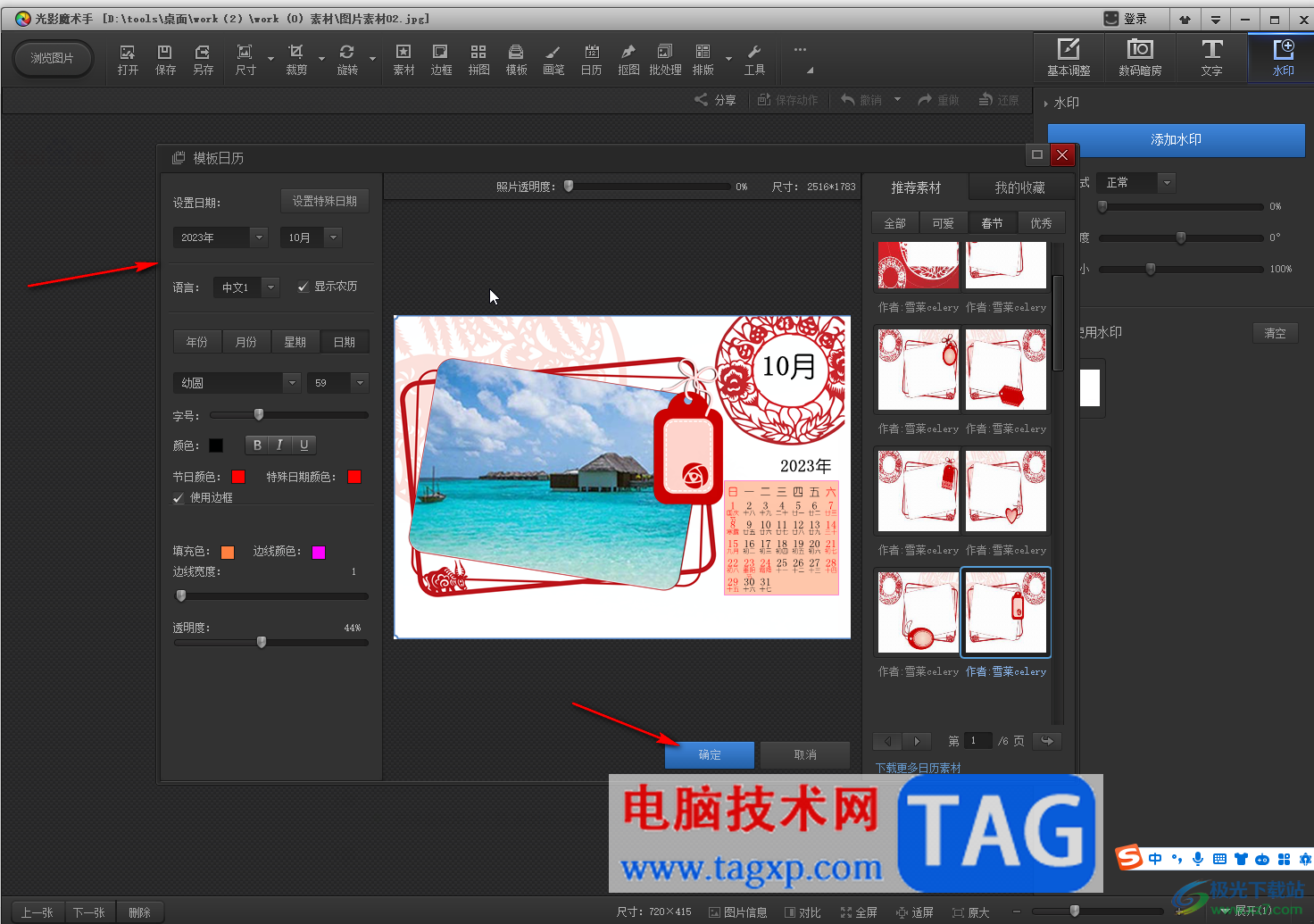Open the font size 59 dropdown
The height and width of the screenshot is (924, 1314).
coord(337,383)
